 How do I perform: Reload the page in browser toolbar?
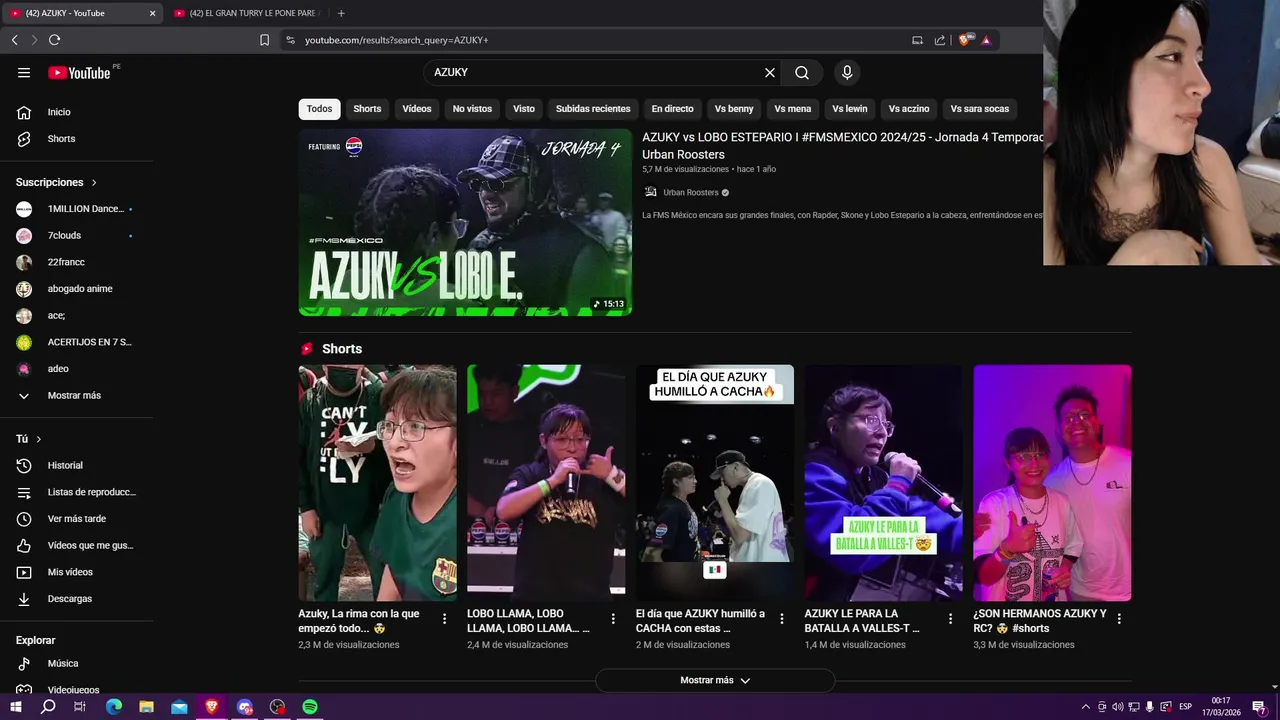tap(54, 40)
